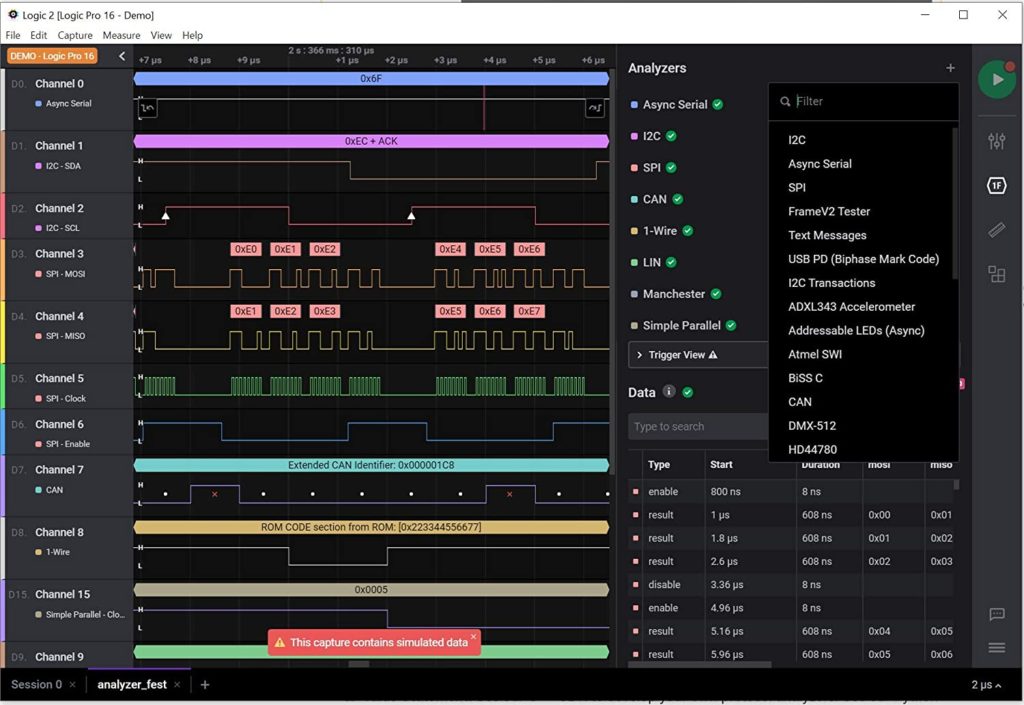Click the Start column header in data table
1024x705 pixels.
[721, 464]
